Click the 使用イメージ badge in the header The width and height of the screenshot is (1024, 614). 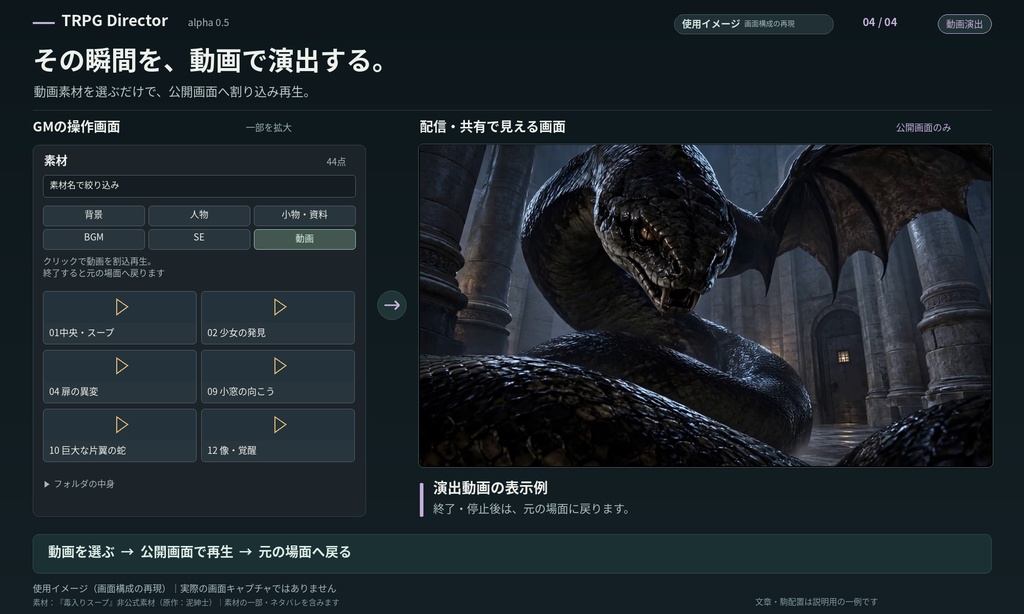[754, 24]
